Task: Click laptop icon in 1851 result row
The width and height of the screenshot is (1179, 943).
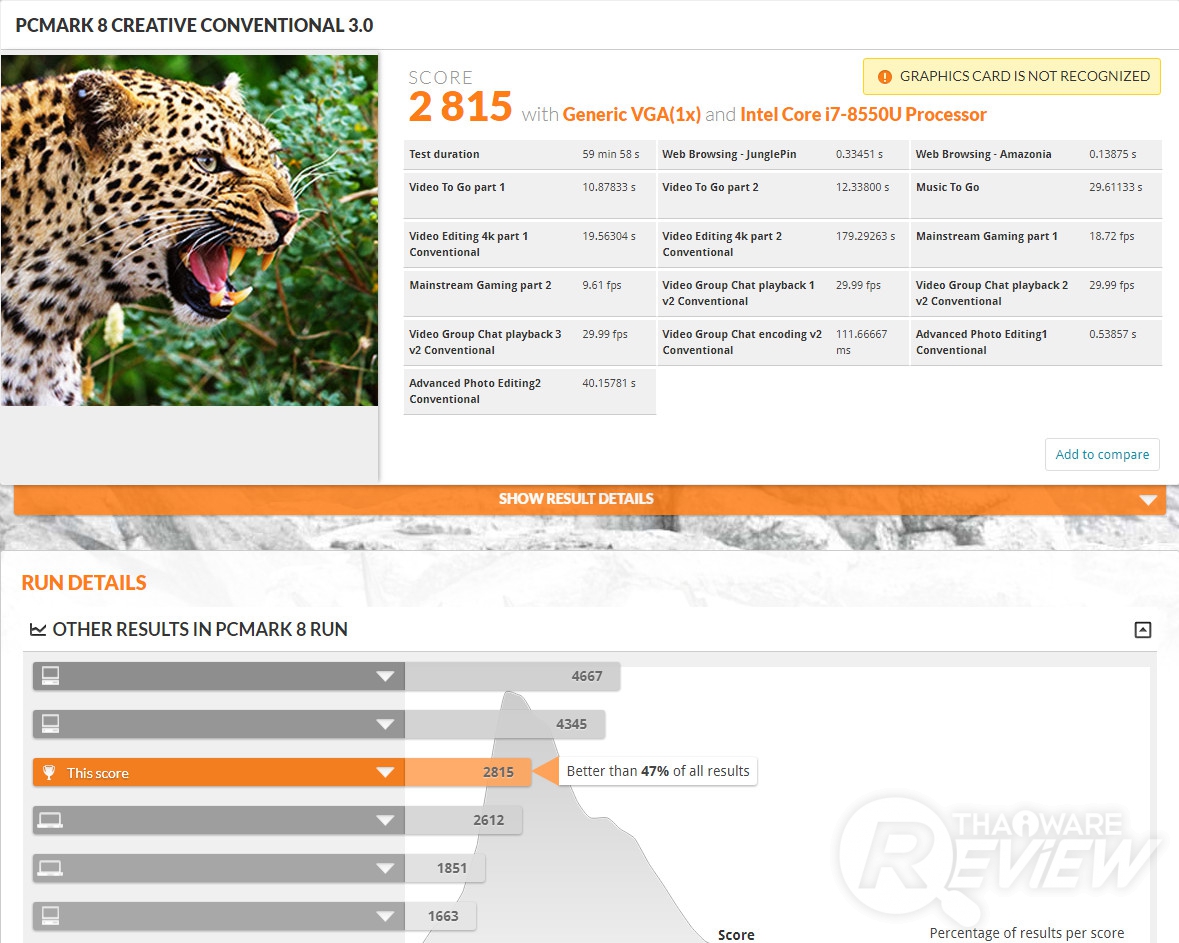Action: pos(50,868)
